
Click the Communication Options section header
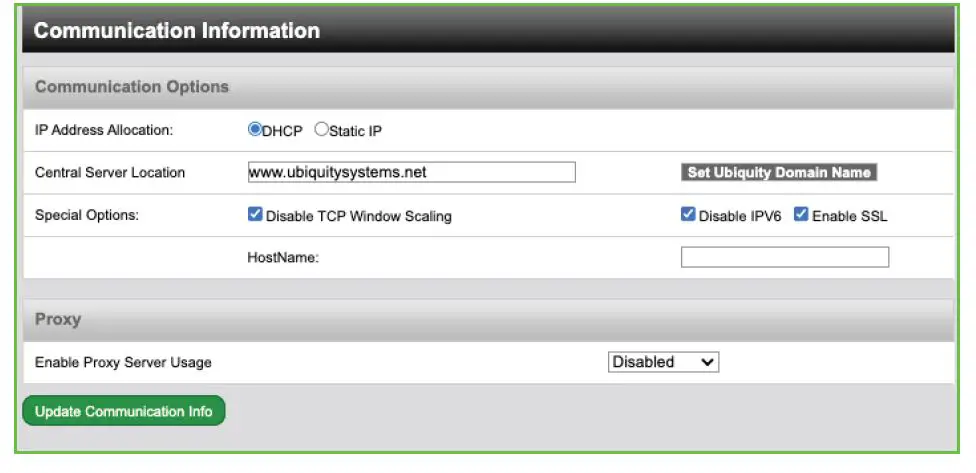[x=132, y=87]
